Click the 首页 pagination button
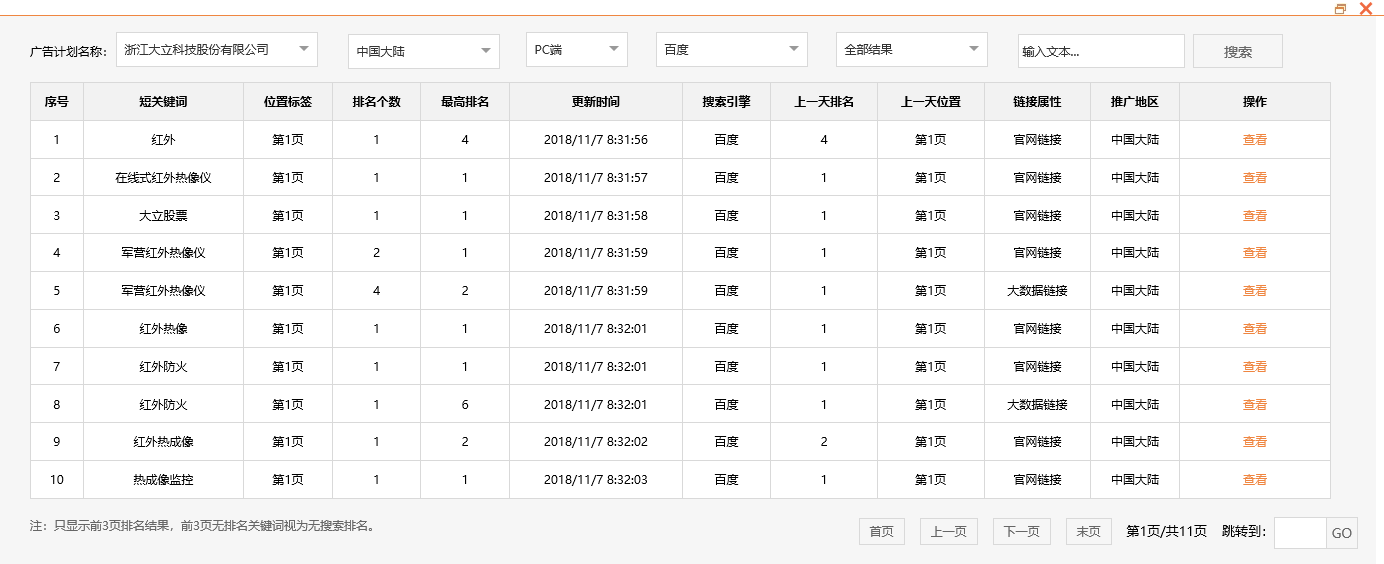This screenshot has height=564, width=1384. click(x=882, y=532)
